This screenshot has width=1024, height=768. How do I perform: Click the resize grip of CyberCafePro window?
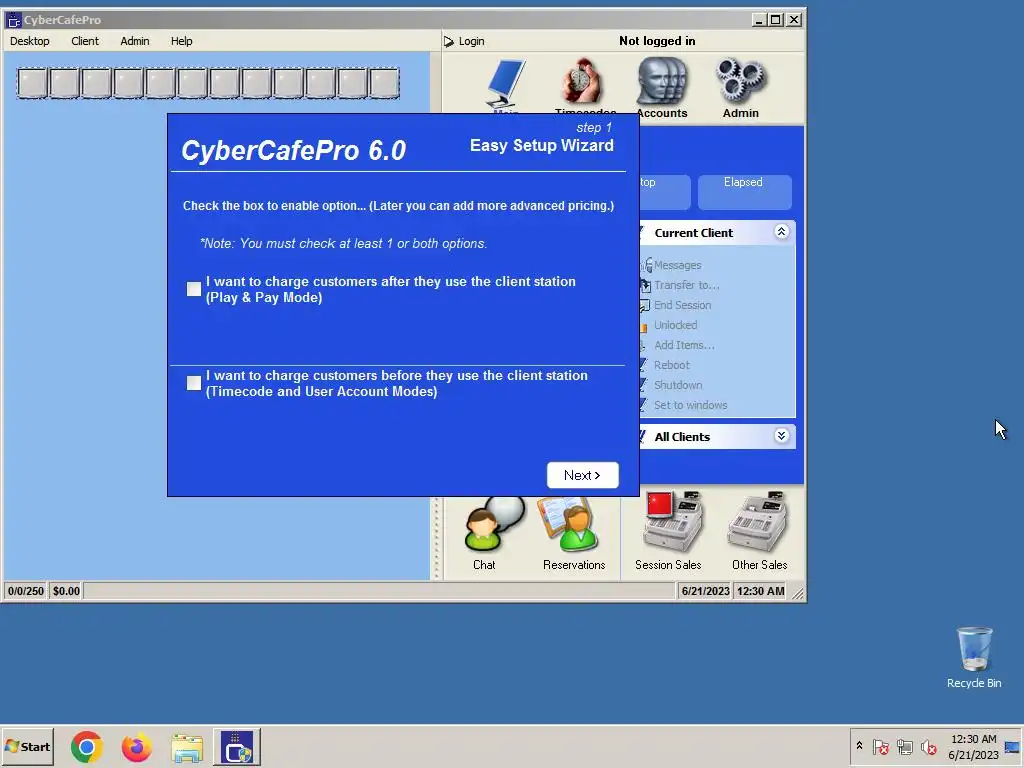point(798,593)
